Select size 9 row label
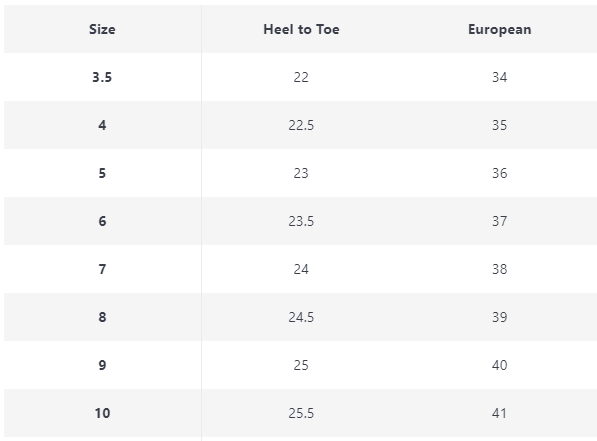The image size is (597, 441). click(102, 365)
